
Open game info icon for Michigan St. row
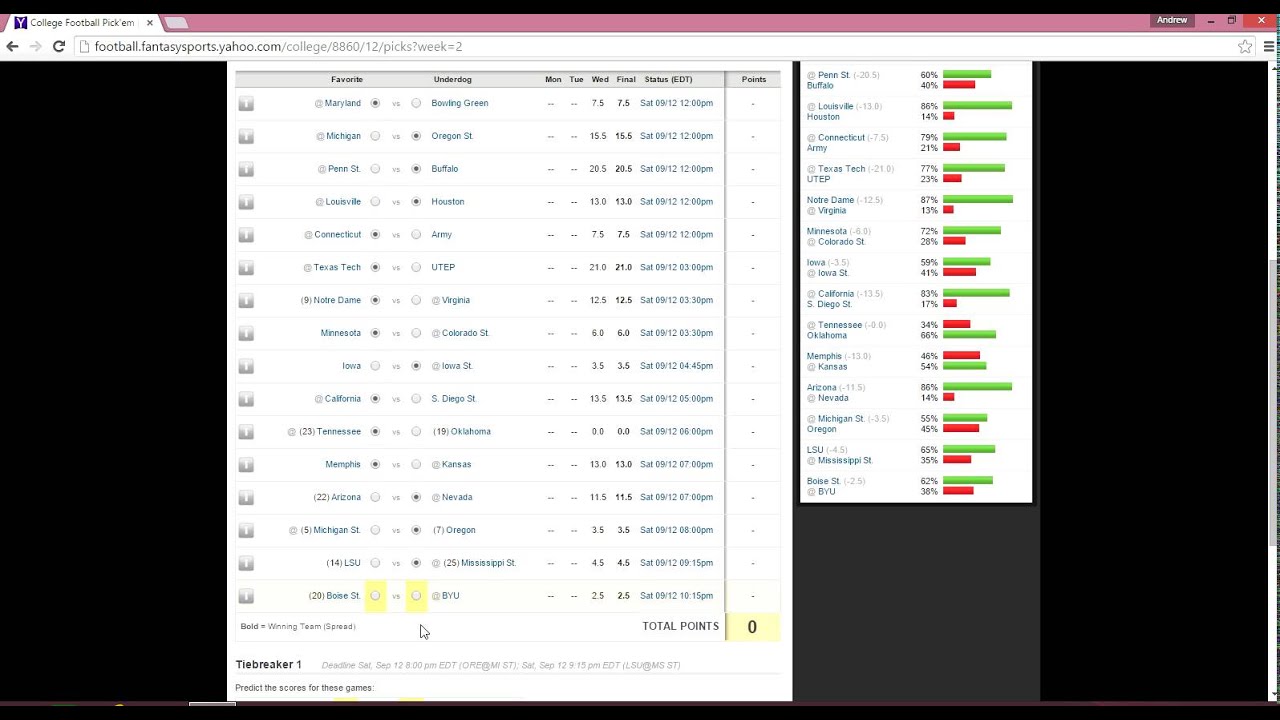pyautogui.click(x=246, y=530)
